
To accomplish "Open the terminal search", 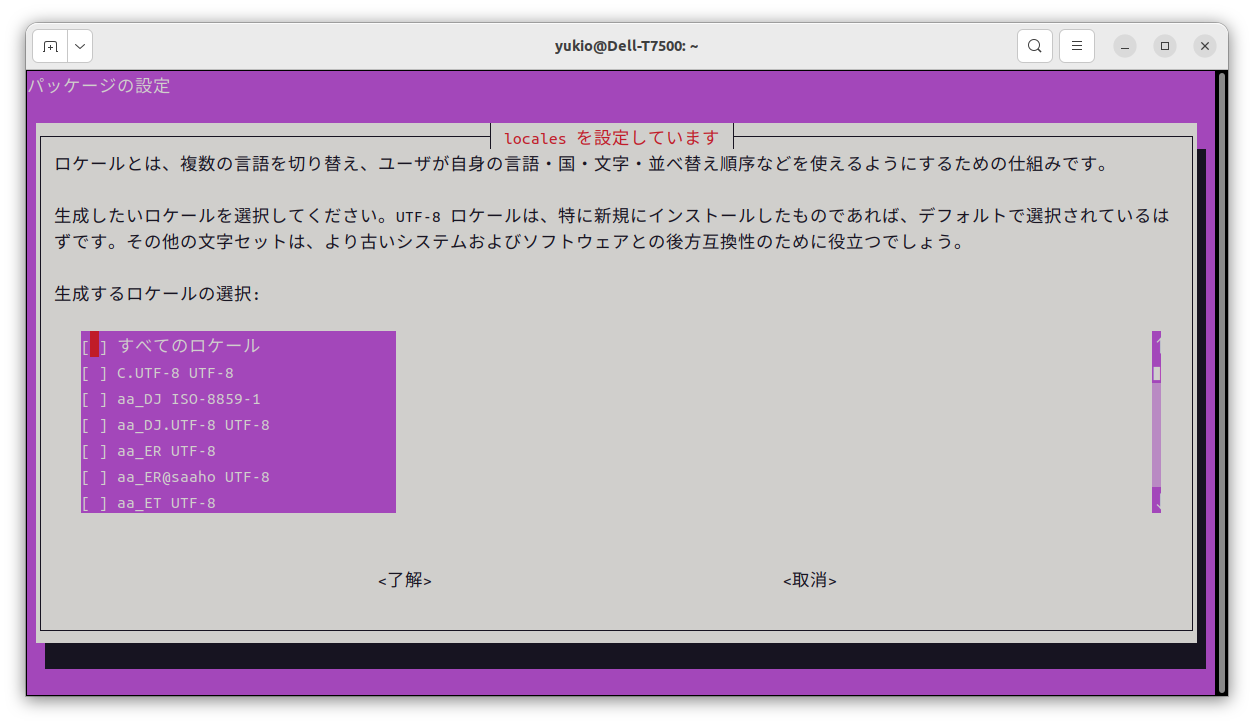I will (x=1034, y=45).
